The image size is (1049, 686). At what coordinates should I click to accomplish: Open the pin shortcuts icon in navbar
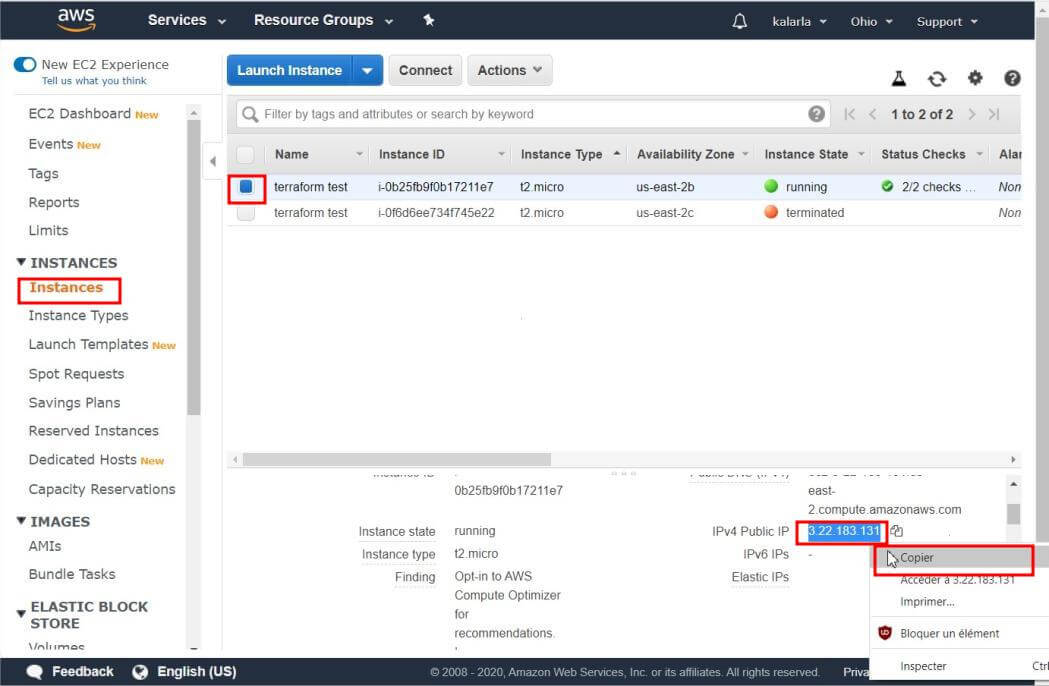tap(429, 21)
